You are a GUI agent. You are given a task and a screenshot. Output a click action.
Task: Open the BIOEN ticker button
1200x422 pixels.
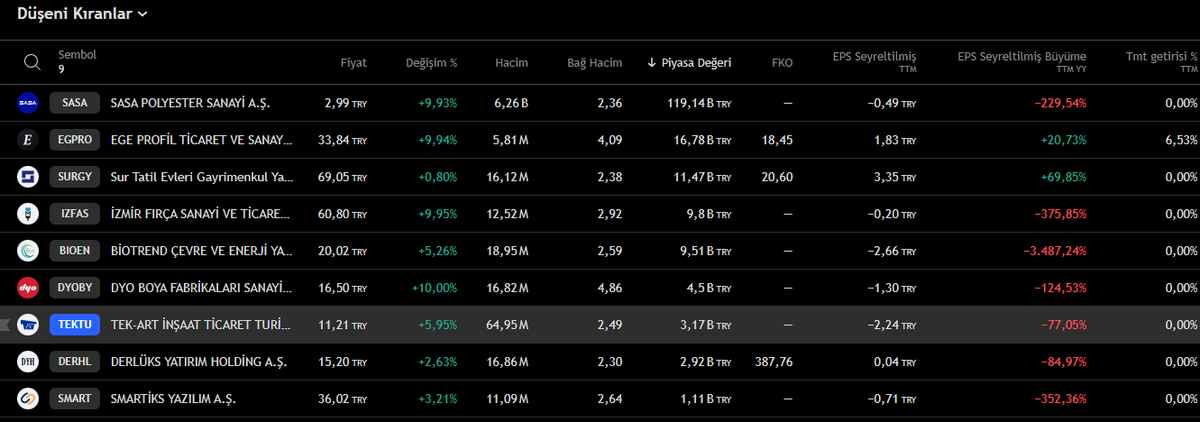pos(75,251)
